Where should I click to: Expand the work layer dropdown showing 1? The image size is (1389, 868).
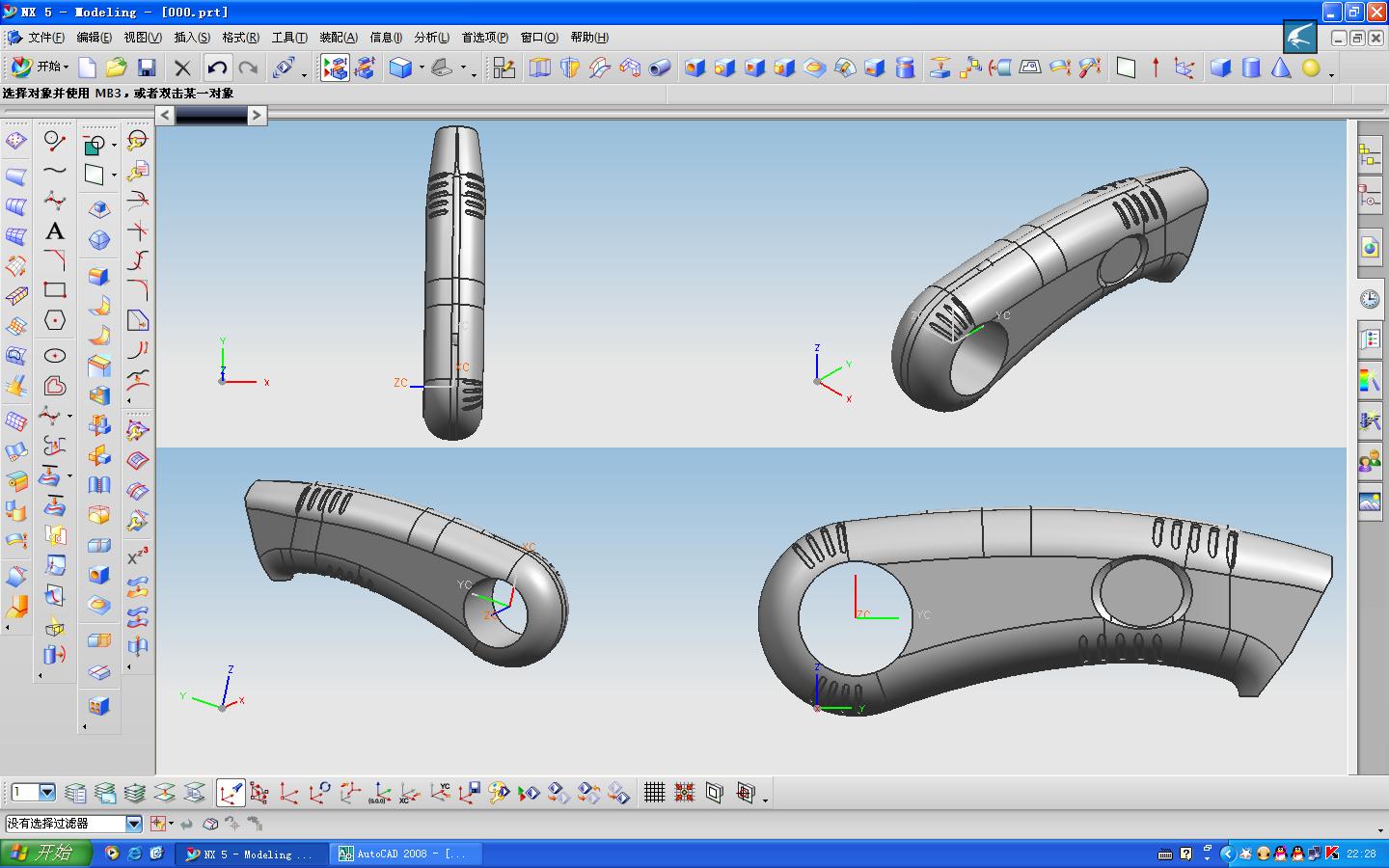click(x=46, y=793)
